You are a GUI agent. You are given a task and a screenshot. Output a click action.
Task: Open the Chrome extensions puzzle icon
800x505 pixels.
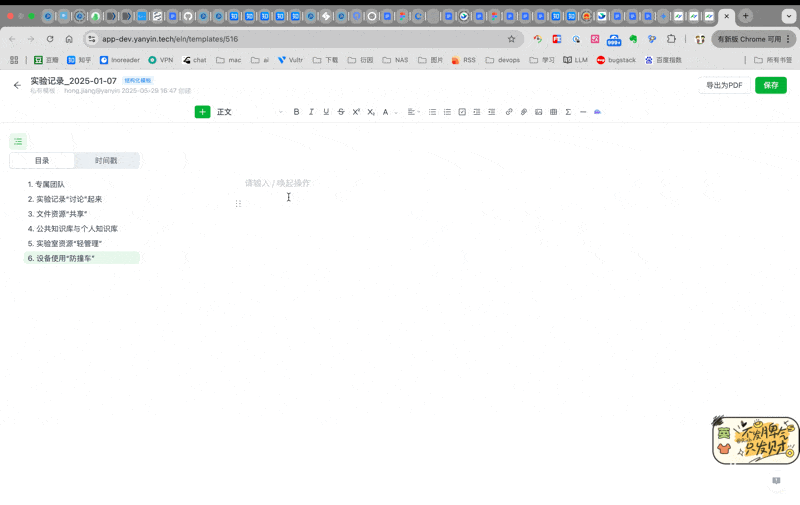coord(671,39)
